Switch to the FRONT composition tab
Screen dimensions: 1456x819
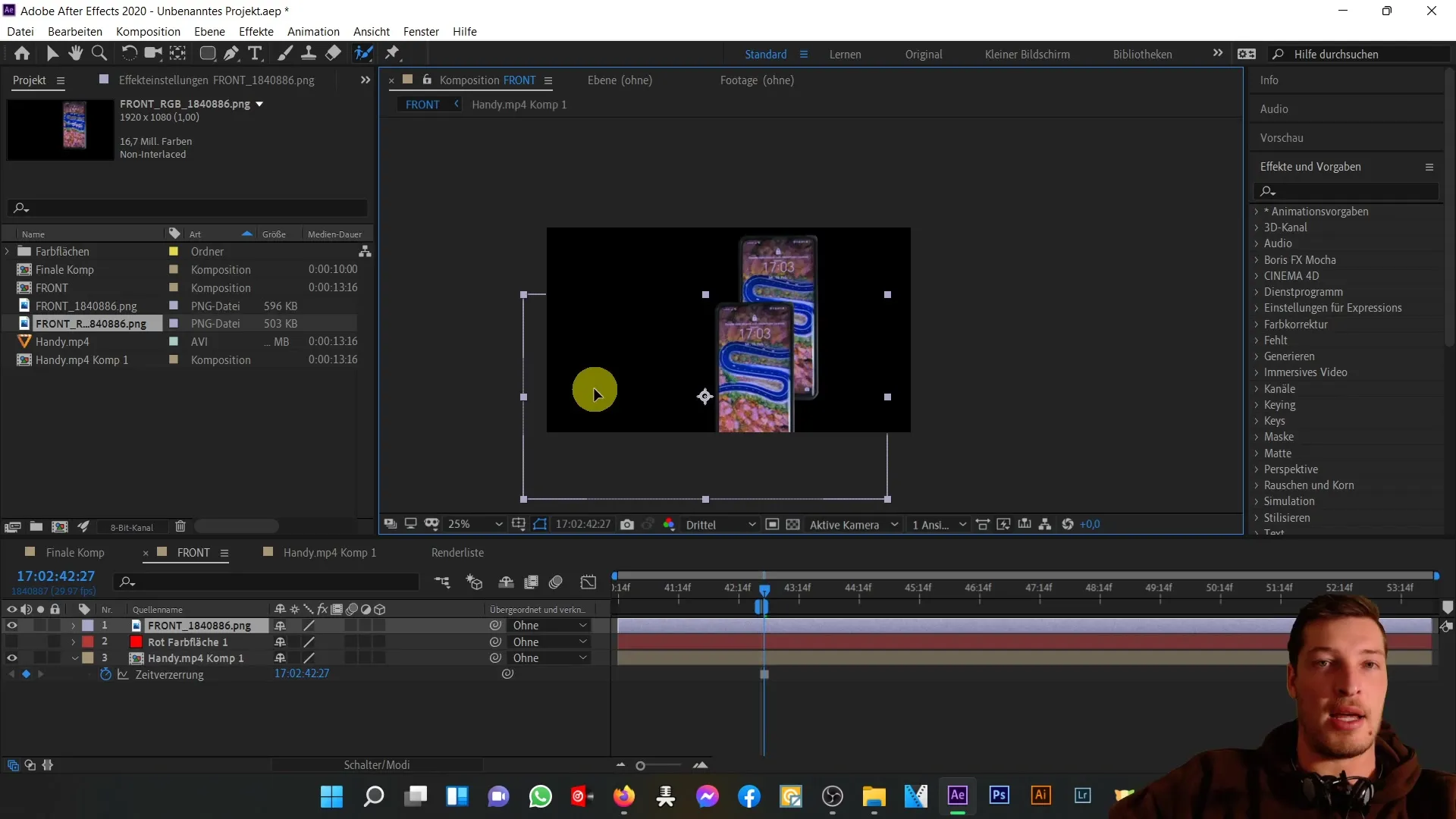[x=194, y=552]
